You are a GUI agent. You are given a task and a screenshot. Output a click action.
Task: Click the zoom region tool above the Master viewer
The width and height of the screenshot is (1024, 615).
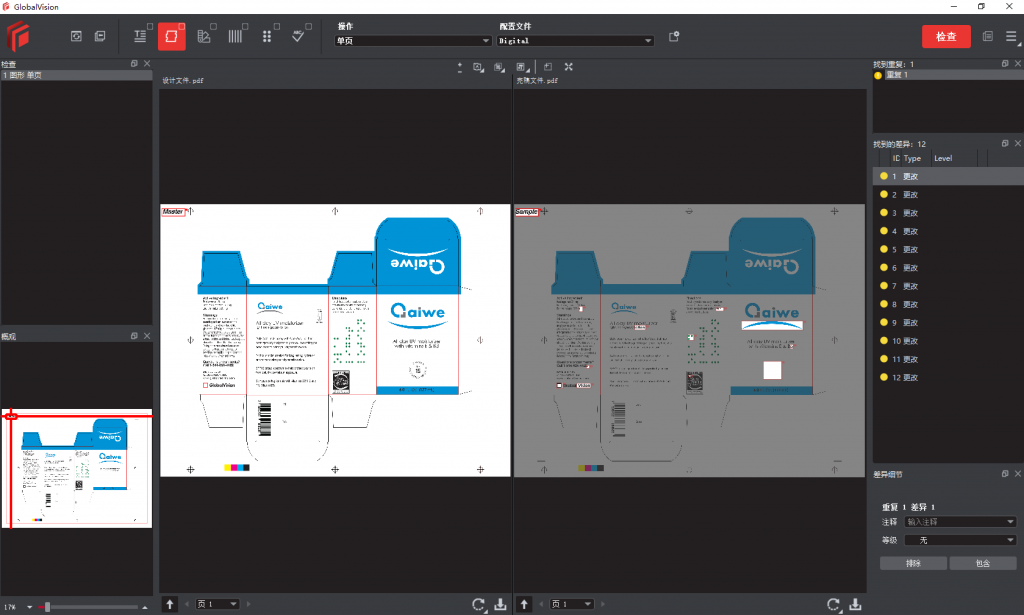(479, 67)
